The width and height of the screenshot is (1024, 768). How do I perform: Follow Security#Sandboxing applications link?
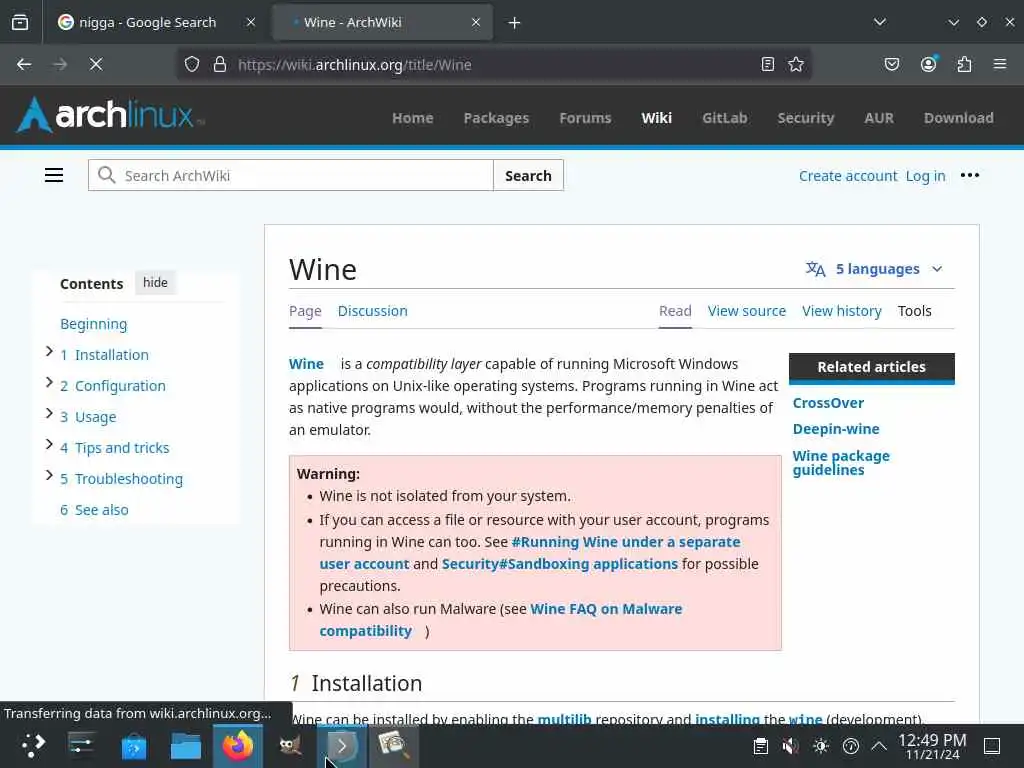tap(560, 564)
